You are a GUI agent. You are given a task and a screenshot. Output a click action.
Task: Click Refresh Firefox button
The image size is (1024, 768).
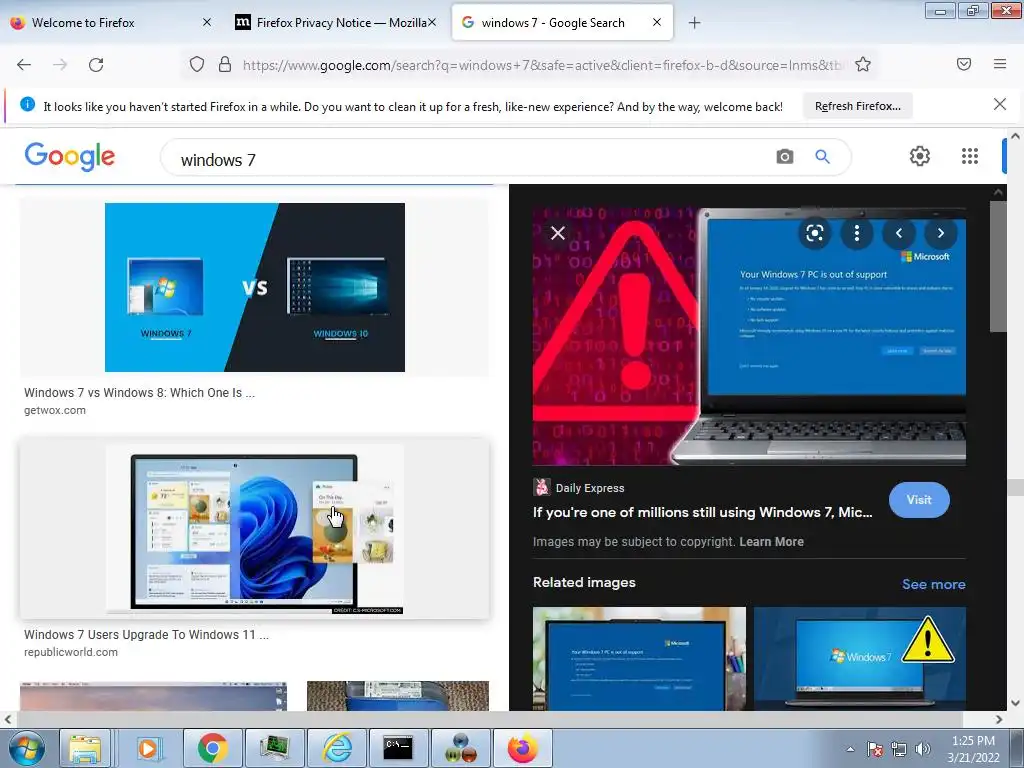coord(857,106)
